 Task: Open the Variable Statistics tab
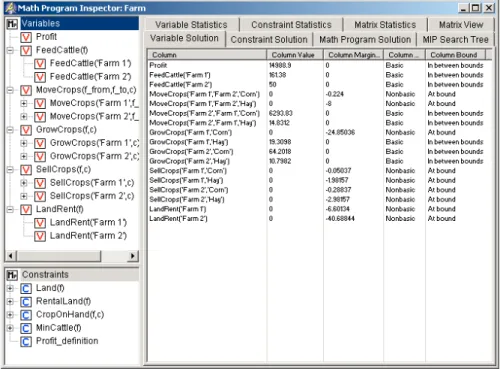(x=191, y=25)
